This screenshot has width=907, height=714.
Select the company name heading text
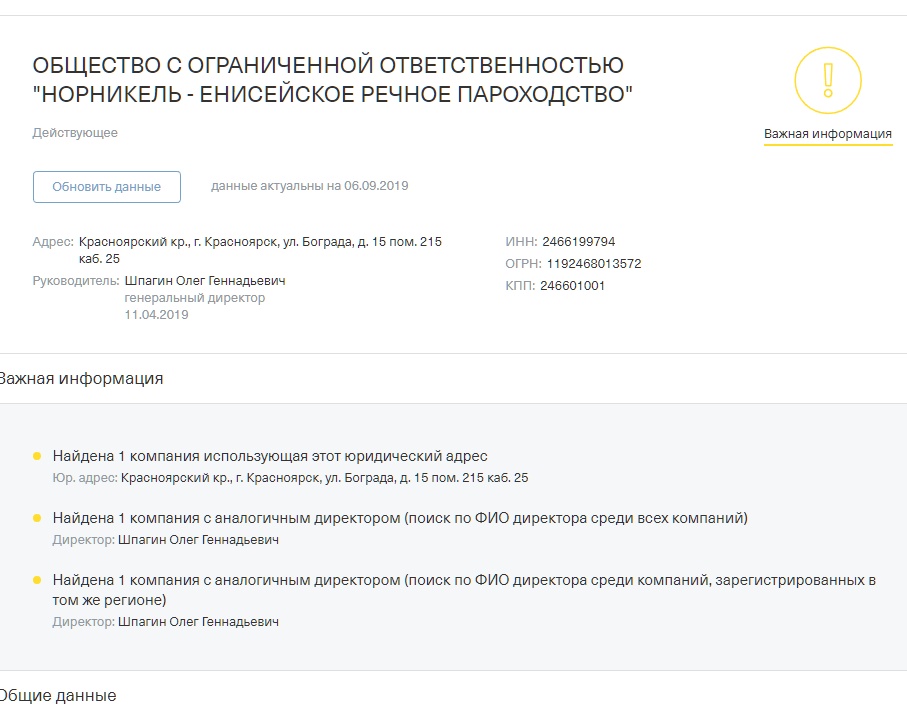pyautogui.click(x=333, y=80)
